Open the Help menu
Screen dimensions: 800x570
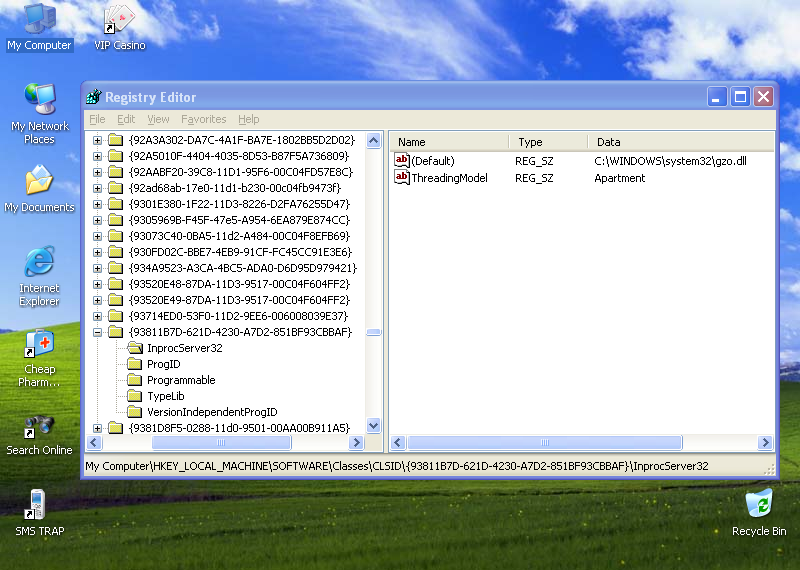(248, 119)
